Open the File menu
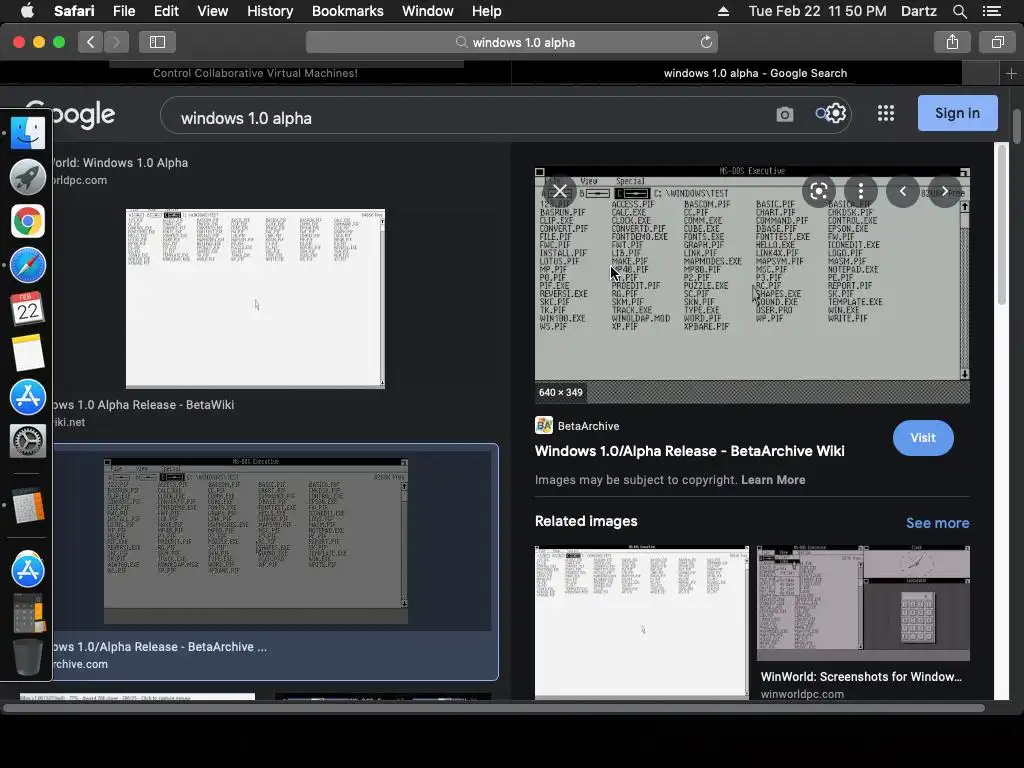The image size is (1024, 768). (x=123, y=11)
